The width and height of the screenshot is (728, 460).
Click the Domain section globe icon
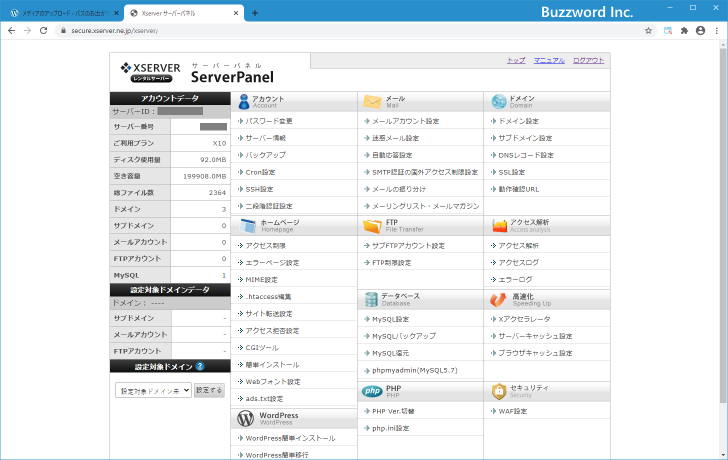pos(499,102)
